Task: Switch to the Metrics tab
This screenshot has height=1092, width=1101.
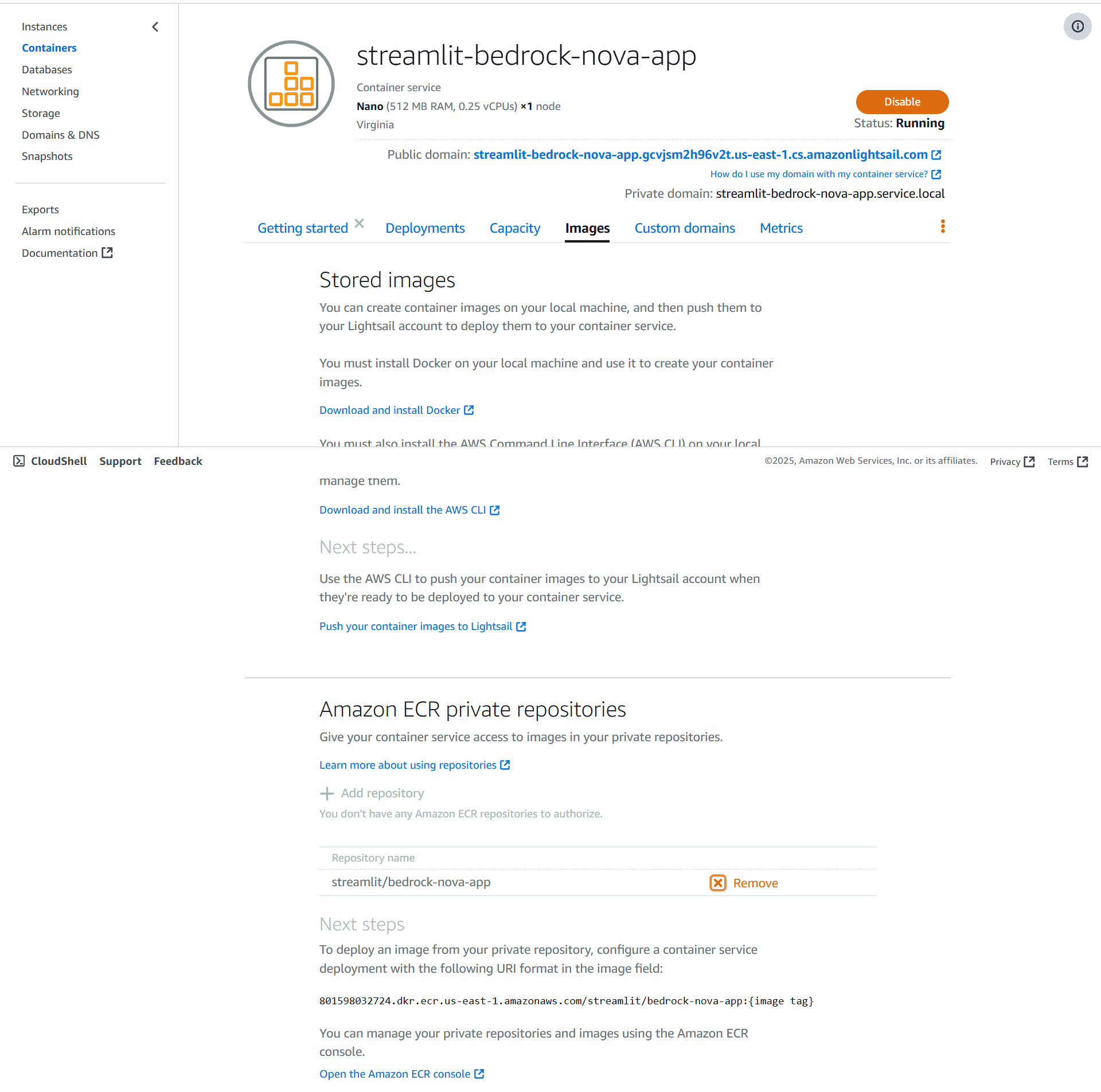Action: 781,228
